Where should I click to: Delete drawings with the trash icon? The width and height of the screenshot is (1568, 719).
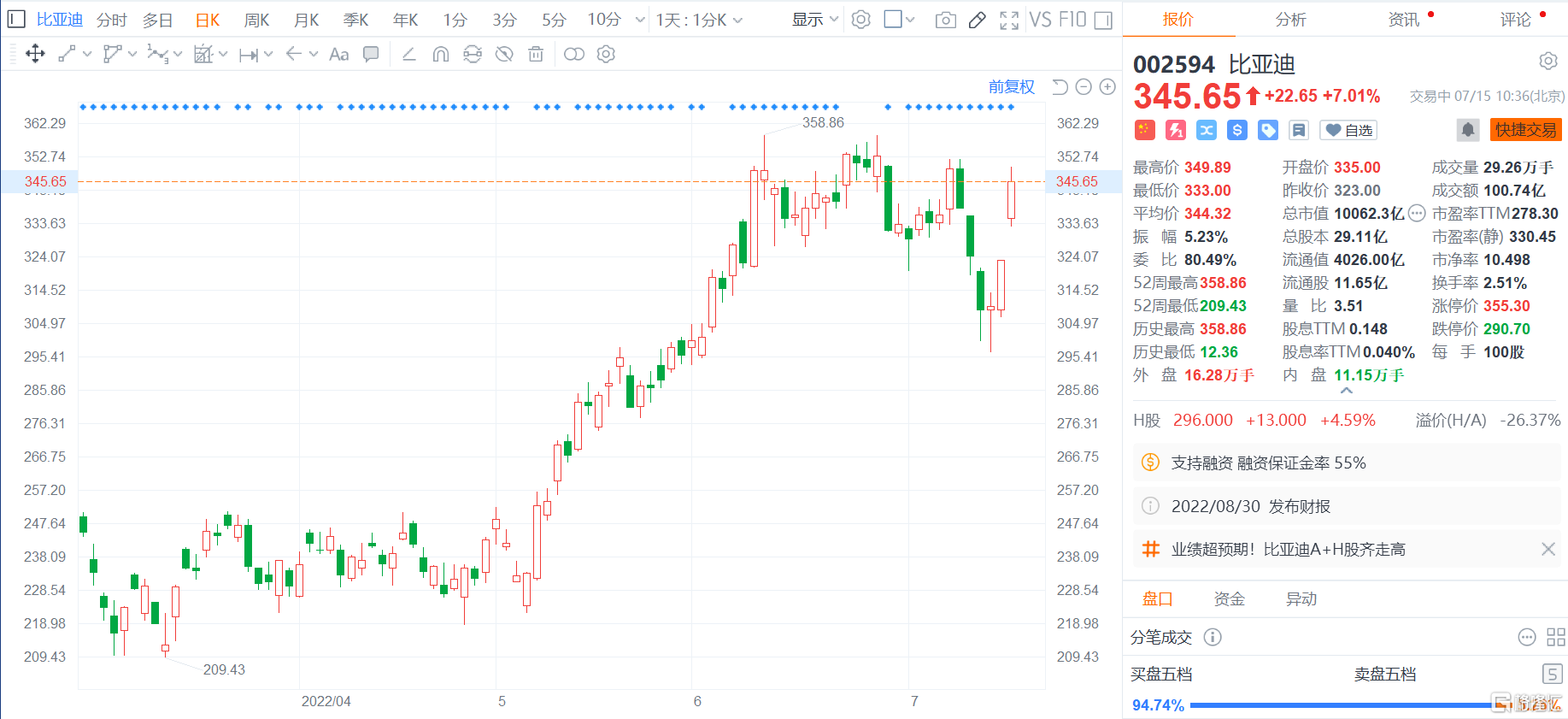(536, 54)
